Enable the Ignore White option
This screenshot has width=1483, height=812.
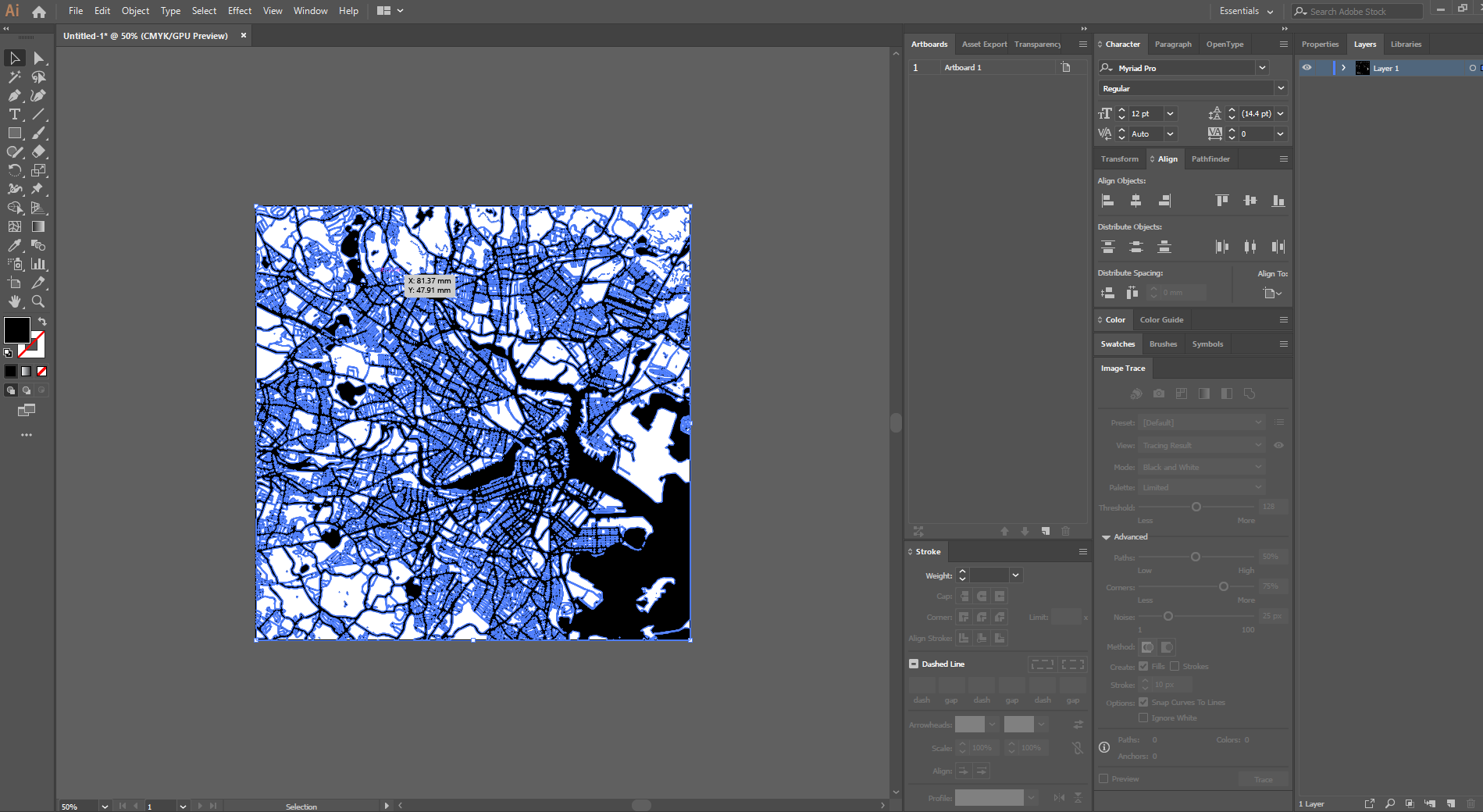1143,718
